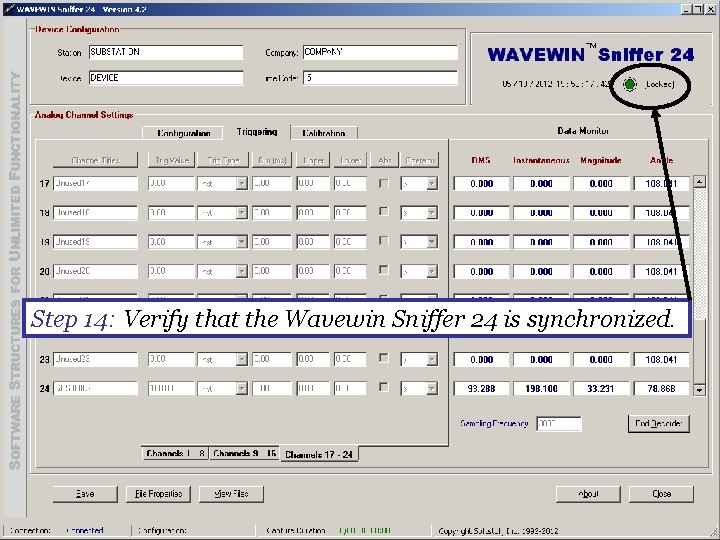The width and height of the screenshot is (720, 540).
Task: Open Trig Type dropdown for channel 20
Action: click(242, 271)
